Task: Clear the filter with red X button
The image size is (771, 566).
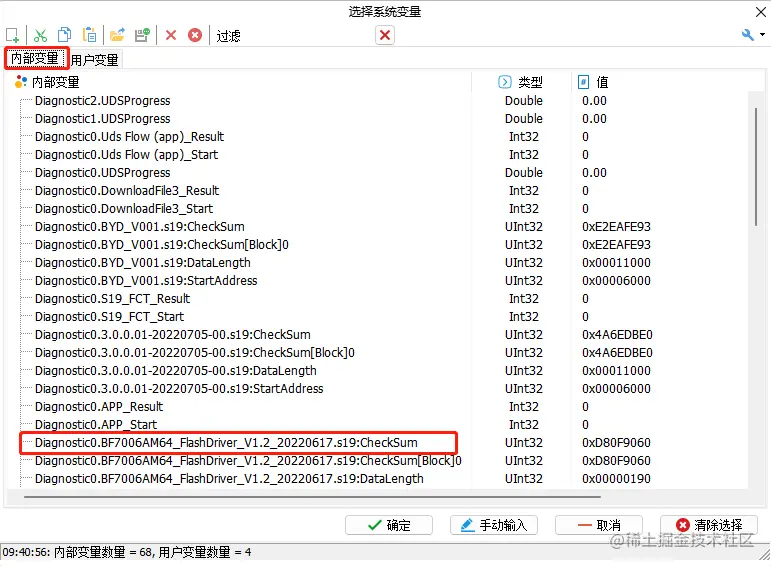Action: (385, 35)
